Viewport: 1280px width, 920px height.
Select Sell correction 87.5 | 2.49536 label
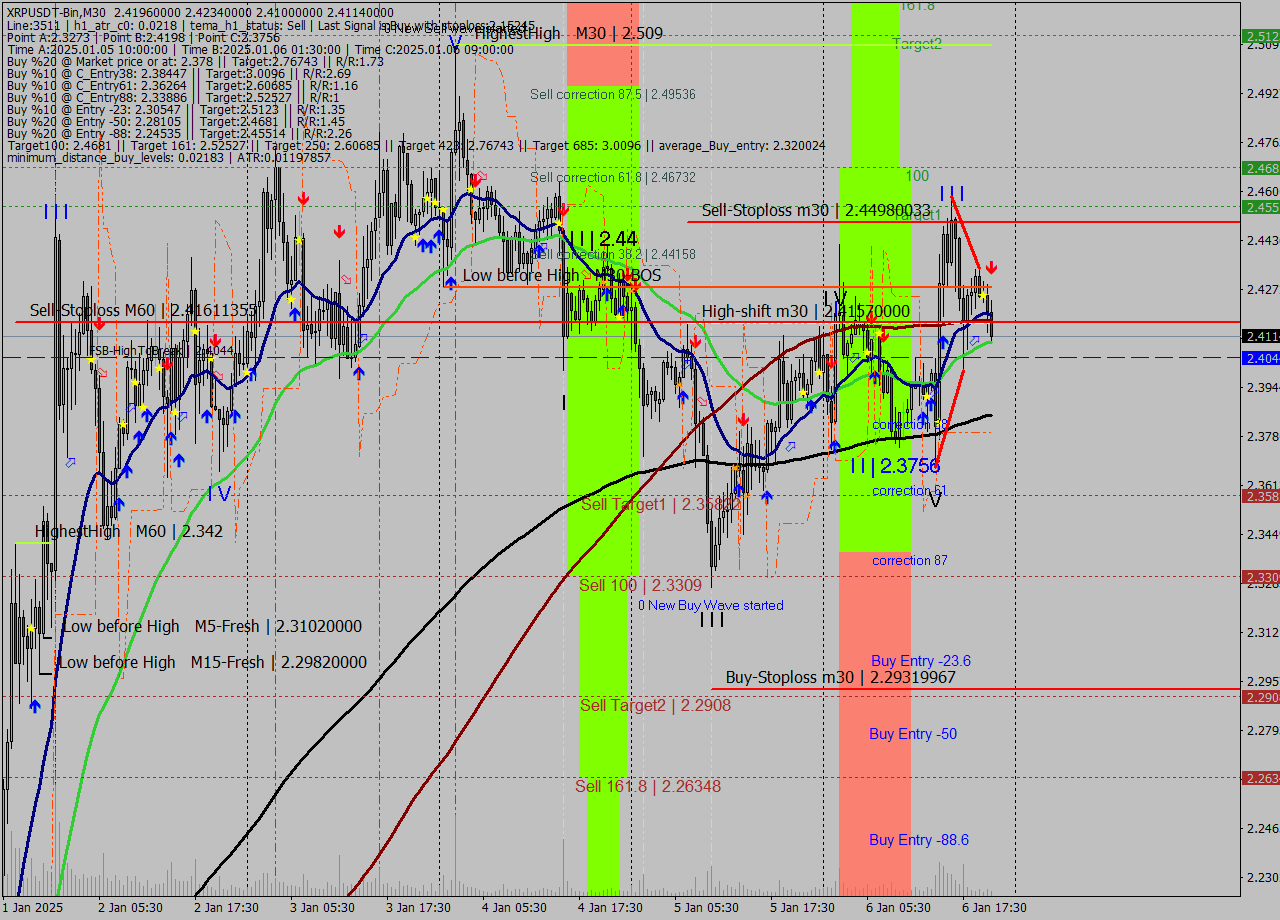click(613, 95)
